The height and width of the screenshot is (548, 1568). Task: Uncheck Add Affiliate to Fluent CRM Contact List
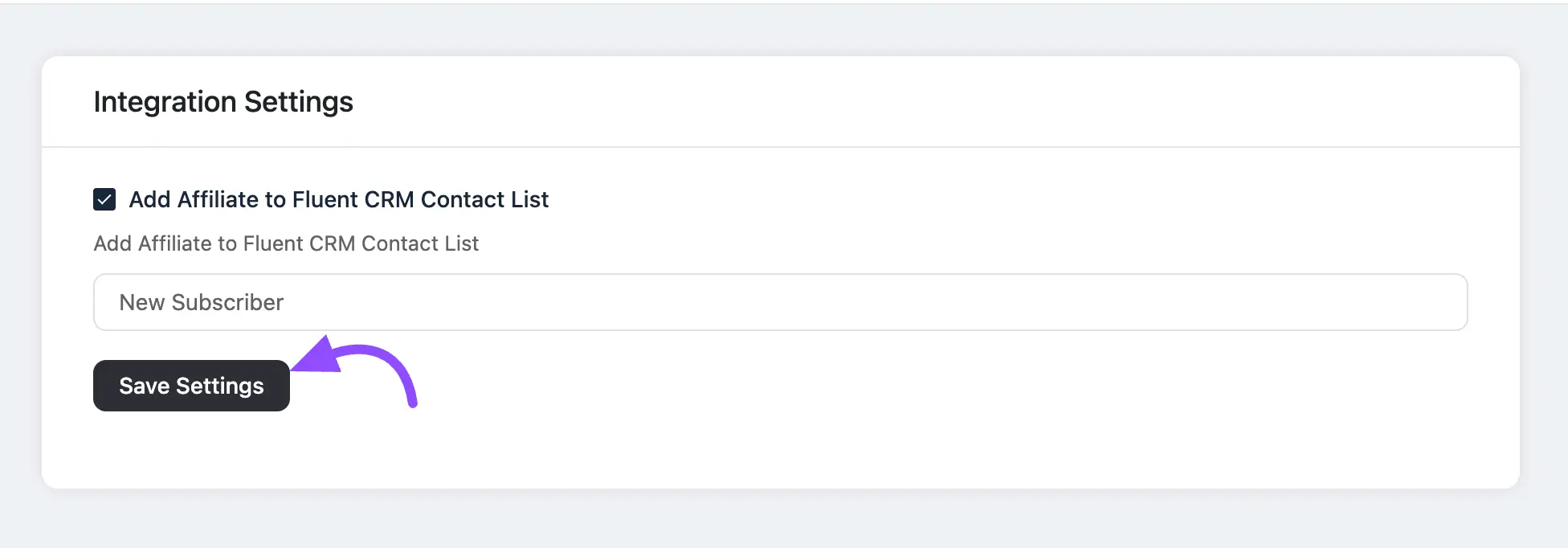pyautogui.click(x=104, y=199)
